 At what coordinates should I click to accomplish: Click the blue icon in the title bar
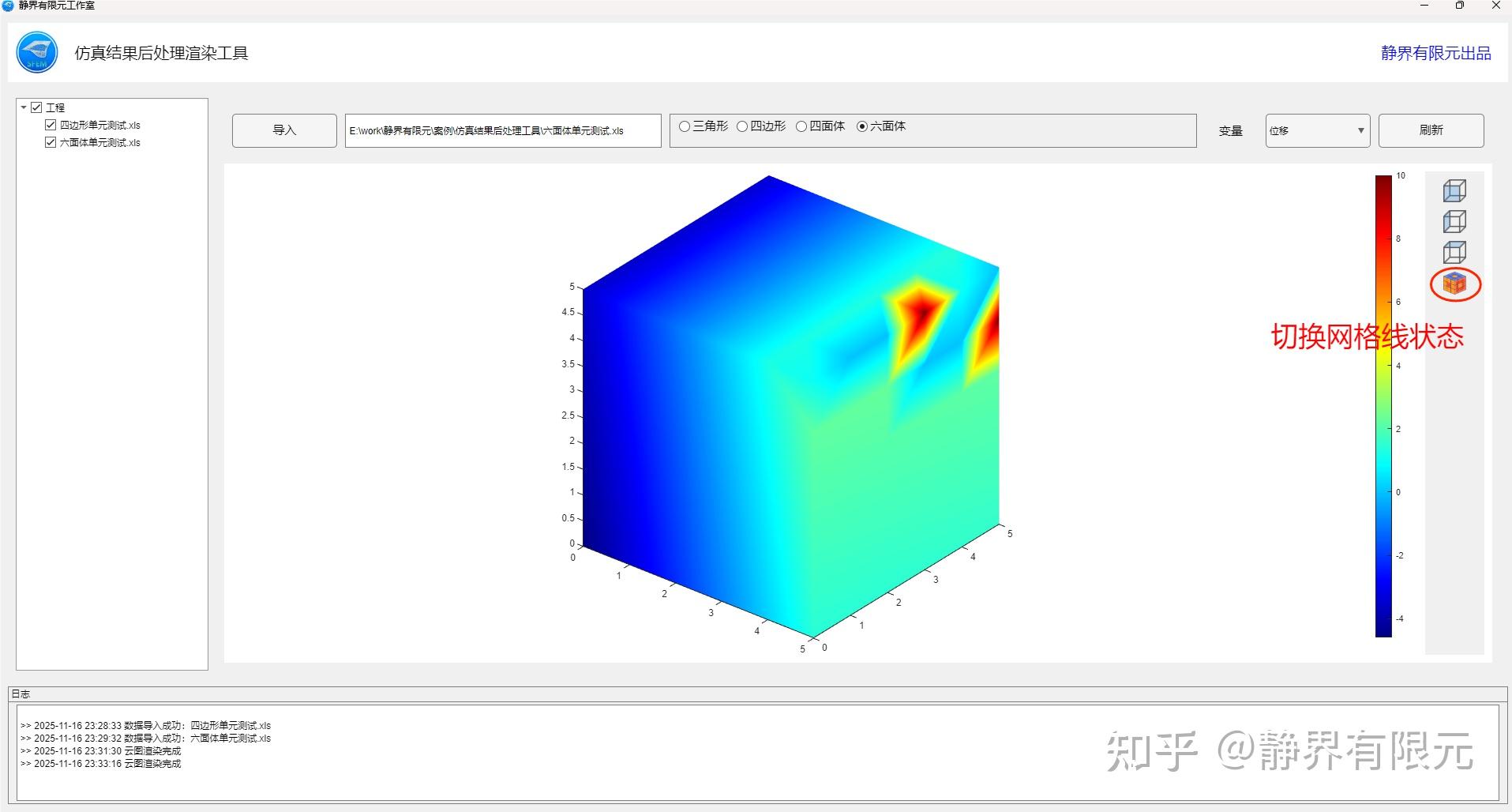(8, 6)
